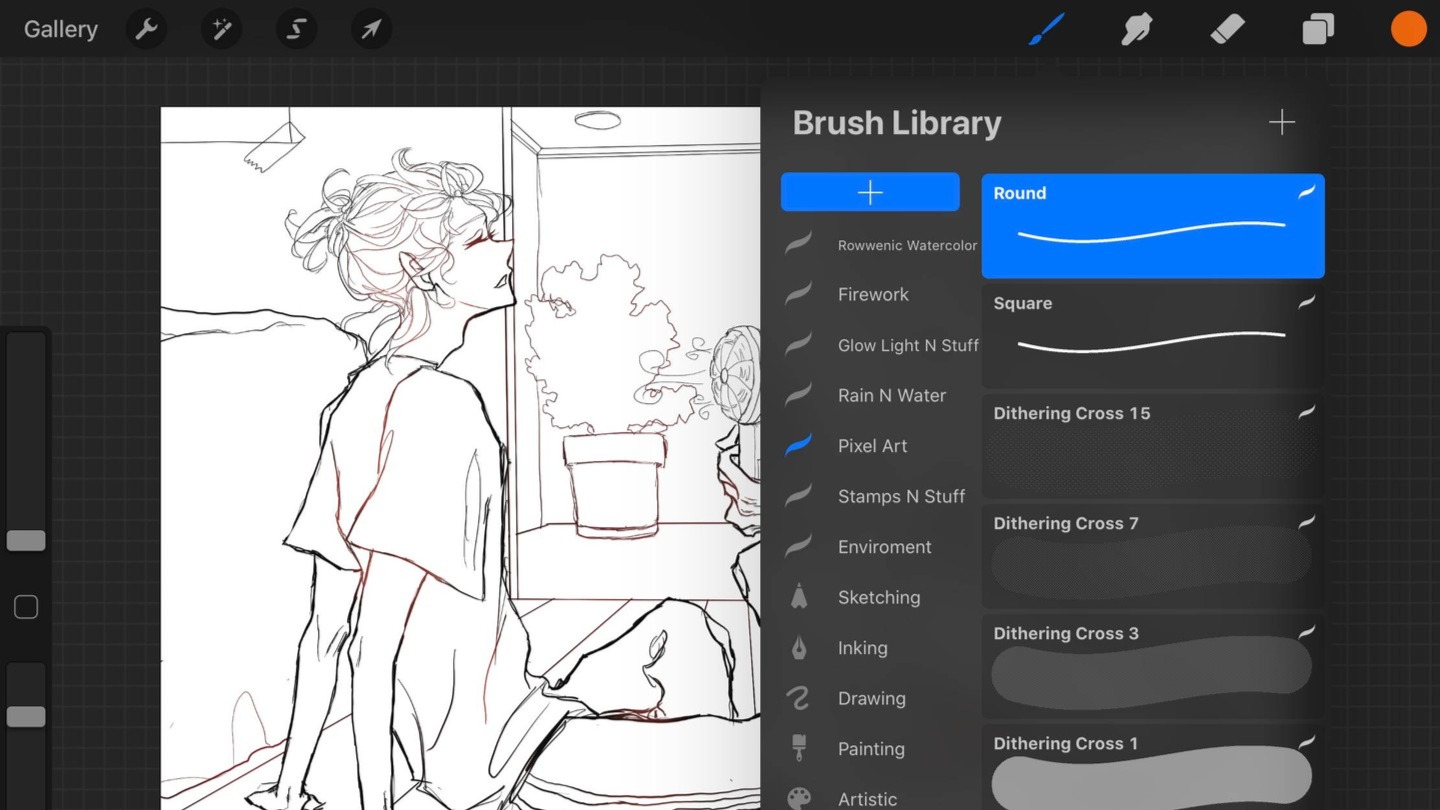Open the orange active color picker
1440x810 pixels.
1408,29
